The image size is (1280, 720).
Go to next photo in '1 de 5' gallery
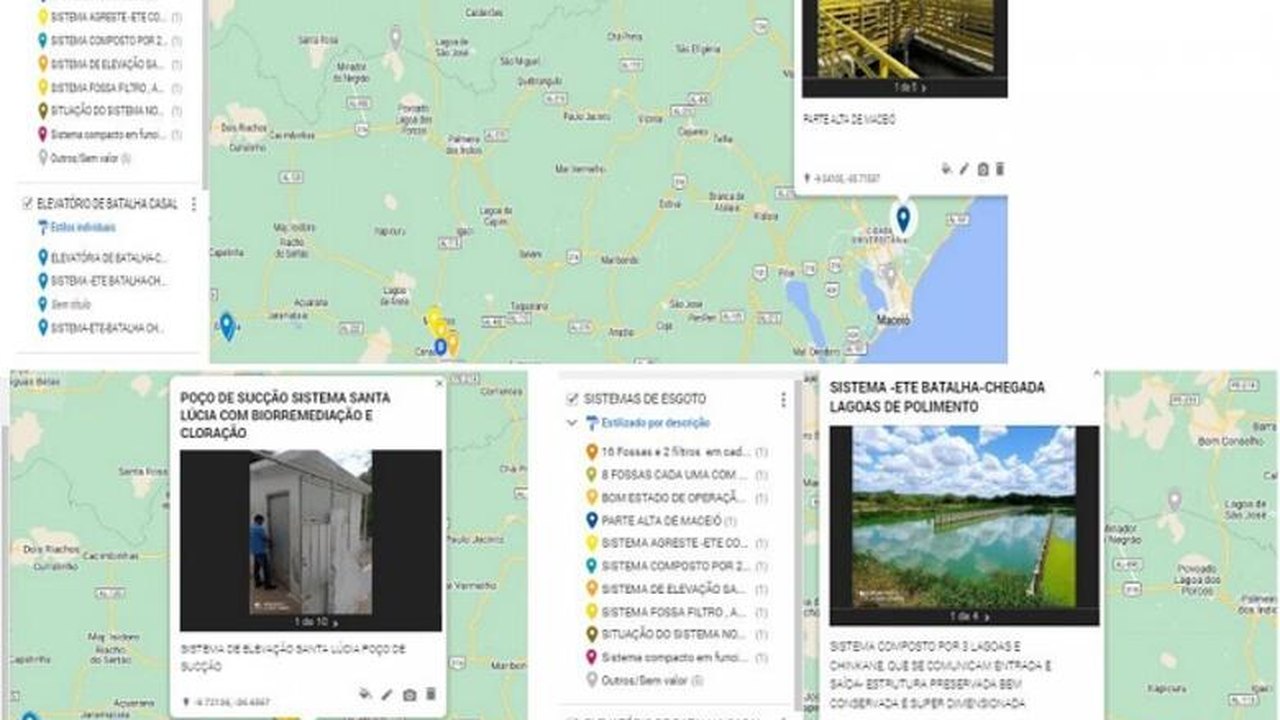coord(924,88)
